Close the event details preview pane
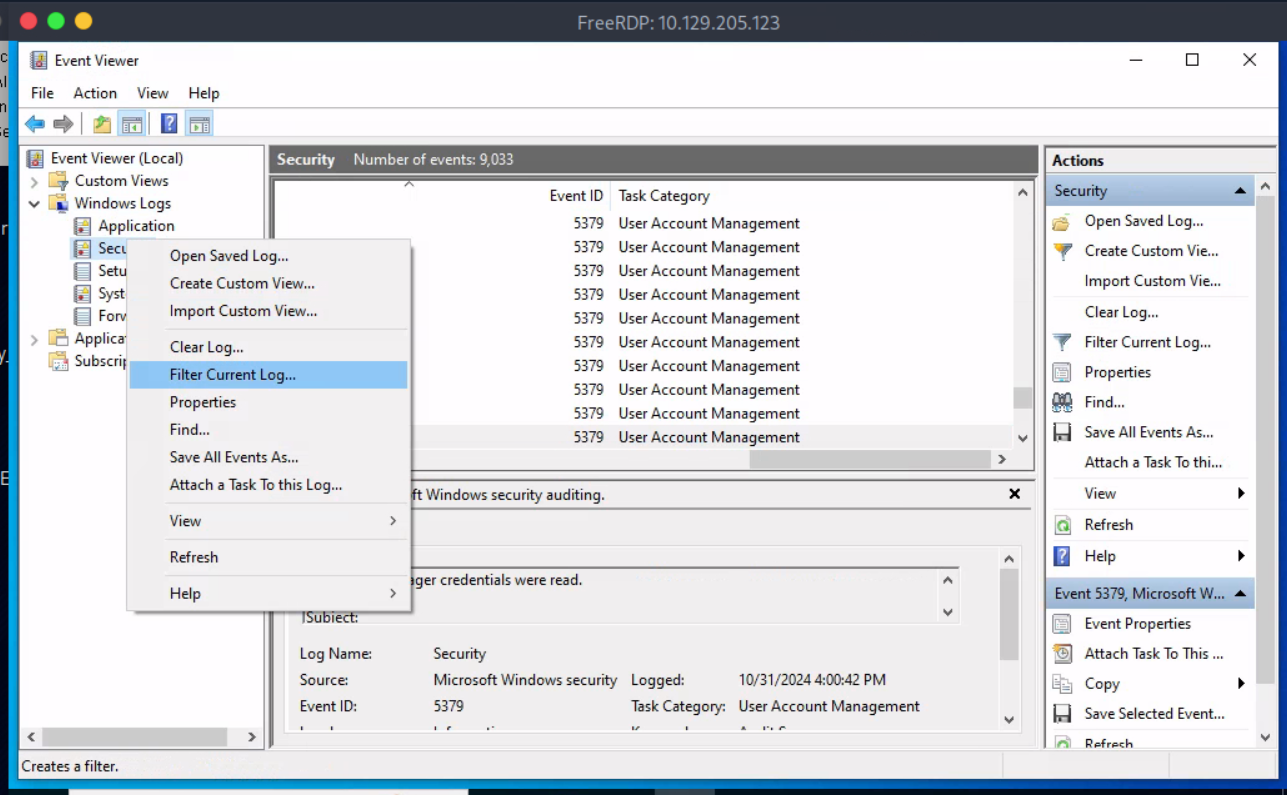 tap(1014, 494)
